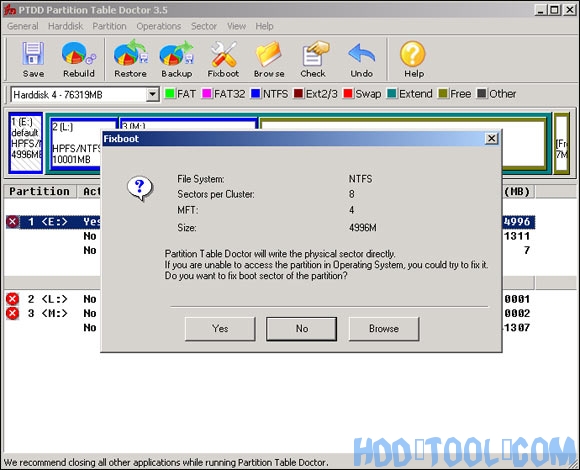Minimize the PTDD window

541,10
